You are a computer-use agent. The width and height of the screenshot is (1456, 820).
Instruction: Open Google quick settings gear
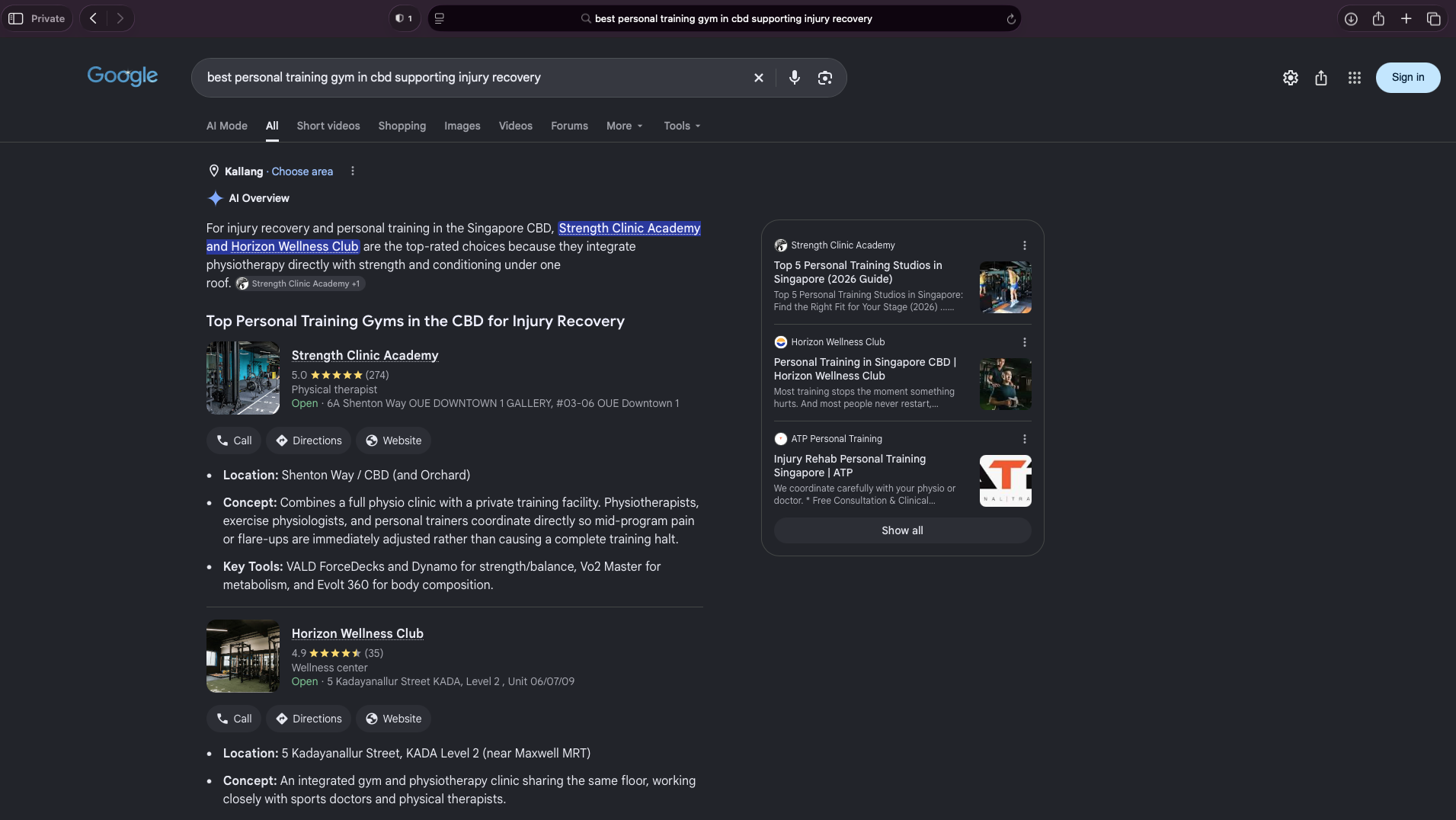coord(1290,78)
